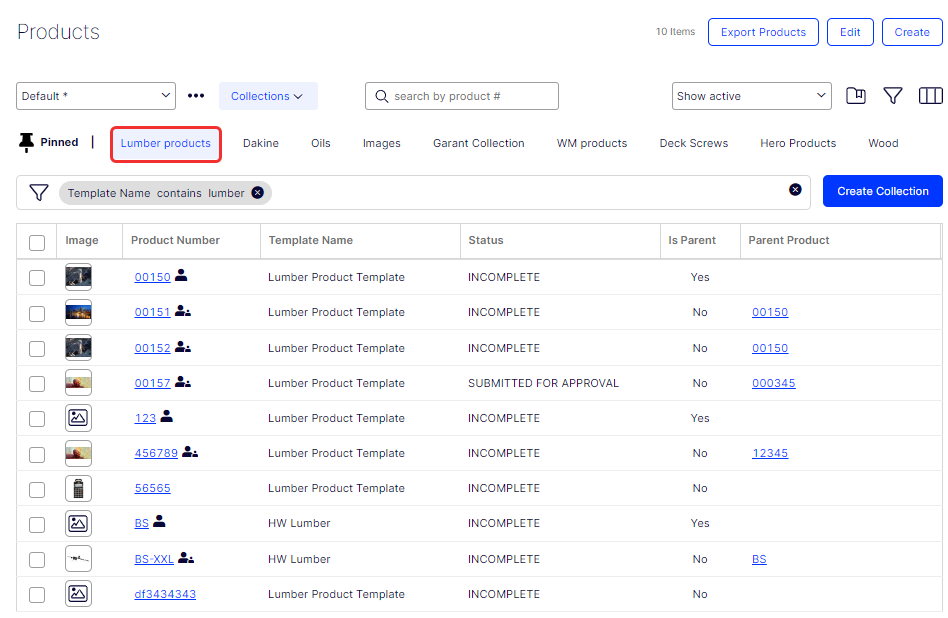Select the checkbox for product BS-XXL
Viewport: 948px width, 618px height.
tap(37, 560)
